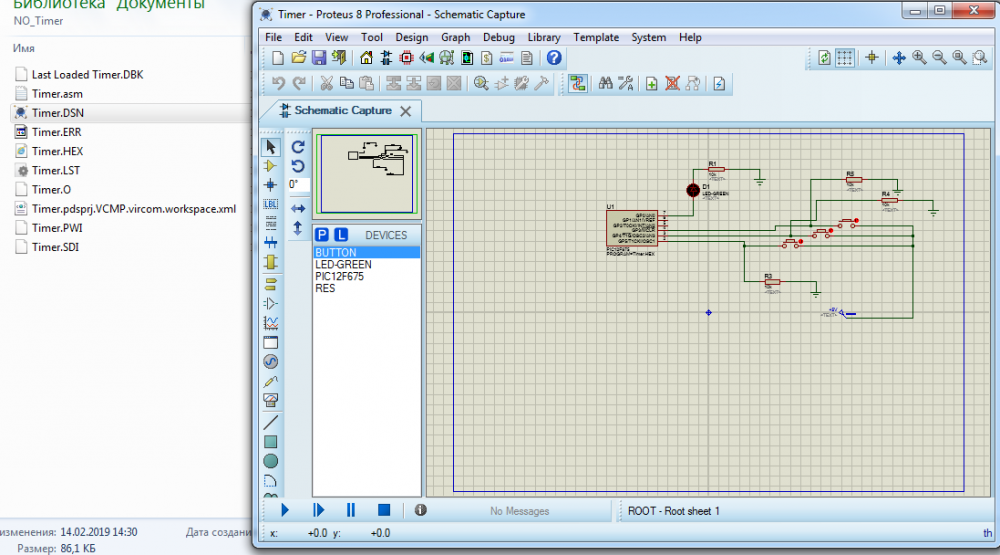
Task: Select the 2D Graphics Box tool
Action: click(x=270, y=441)
